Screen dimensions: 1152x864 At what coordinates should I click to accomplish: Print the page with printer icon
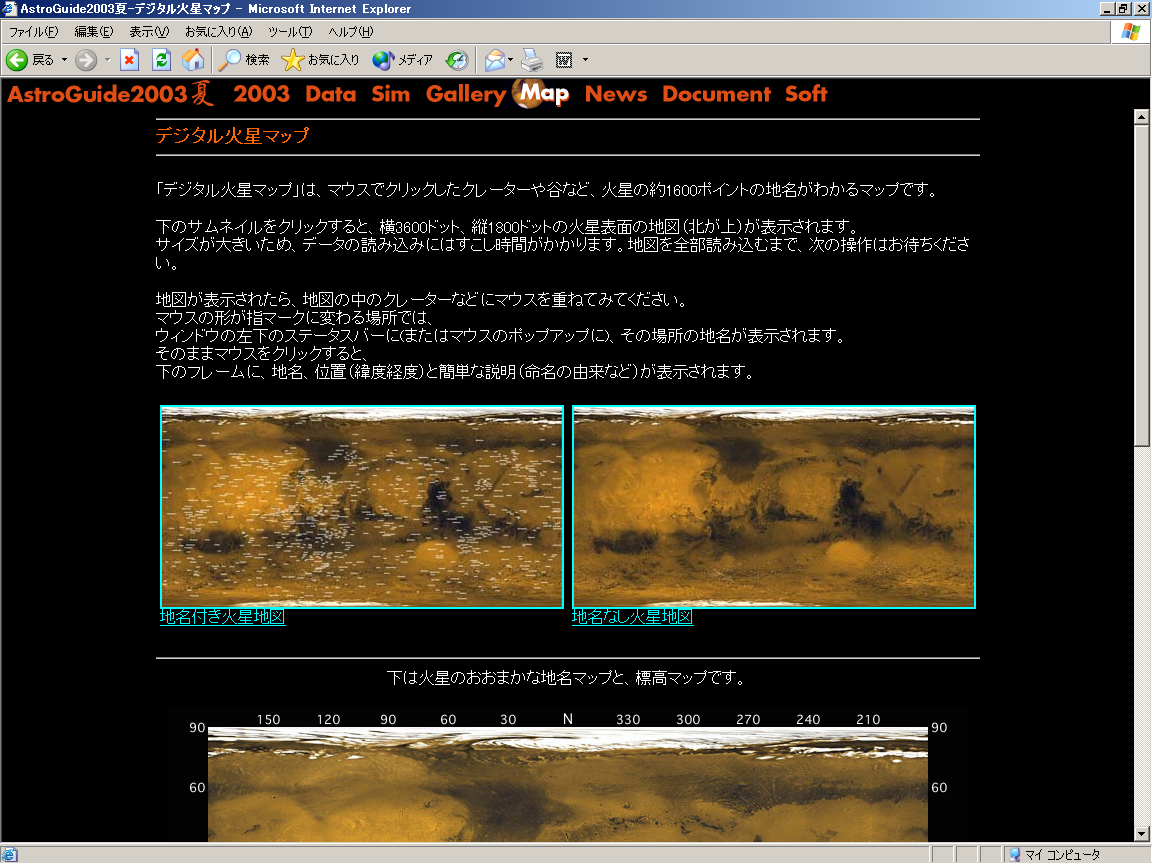(531, 60)
